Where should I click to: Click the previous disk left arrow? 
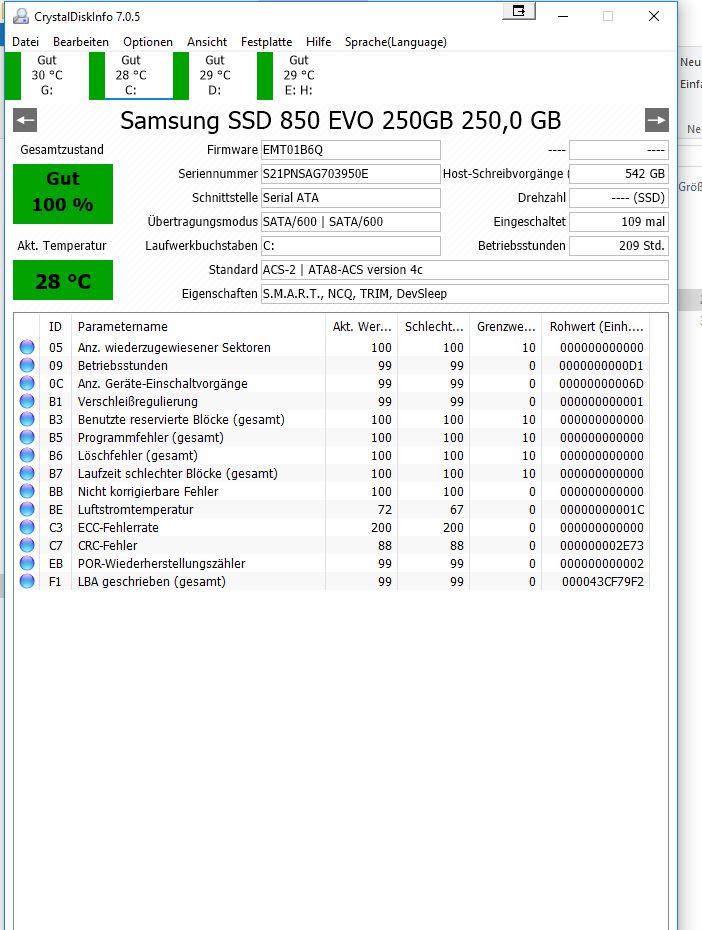(x=25, y=120)
